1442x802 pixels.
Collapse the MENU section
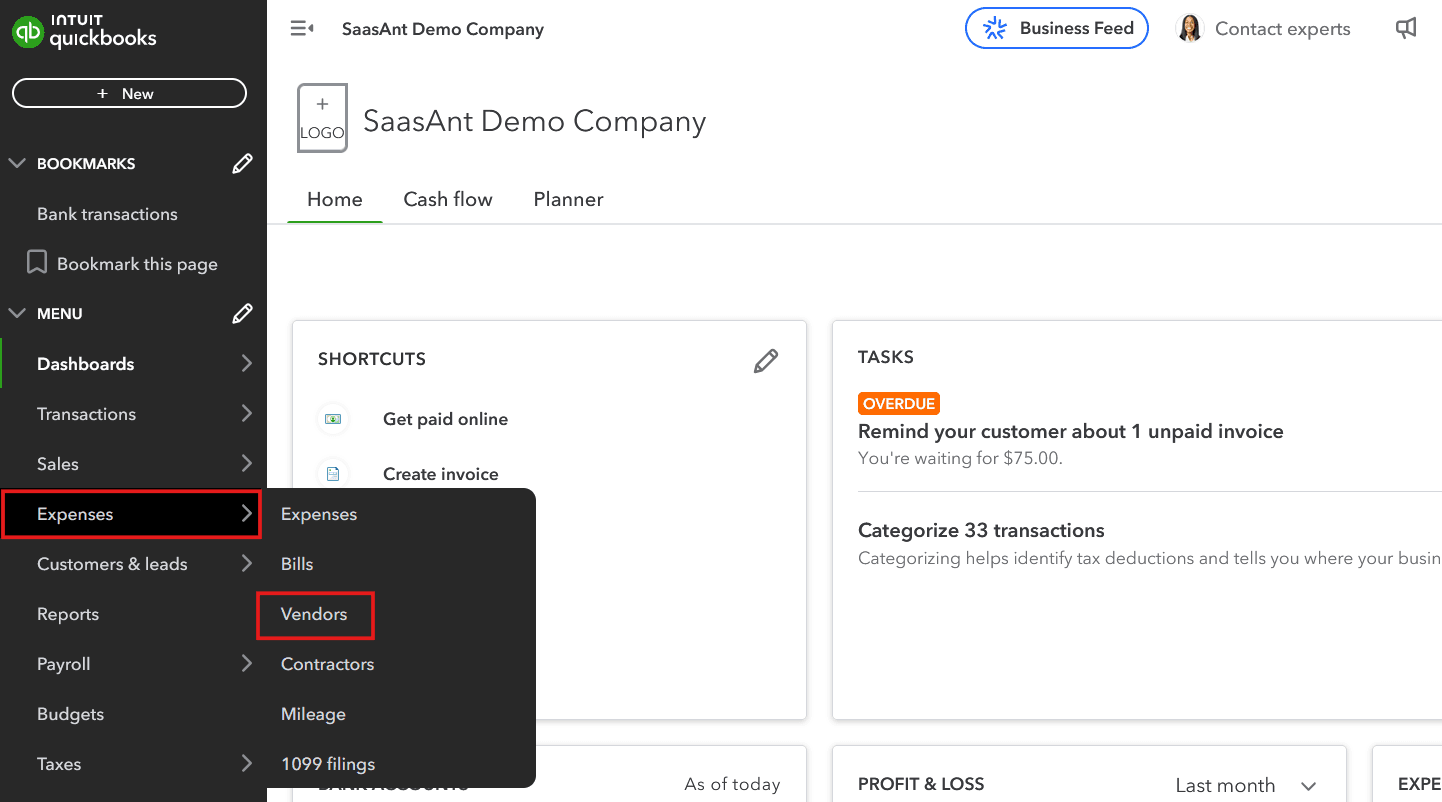tap(17, 313)
